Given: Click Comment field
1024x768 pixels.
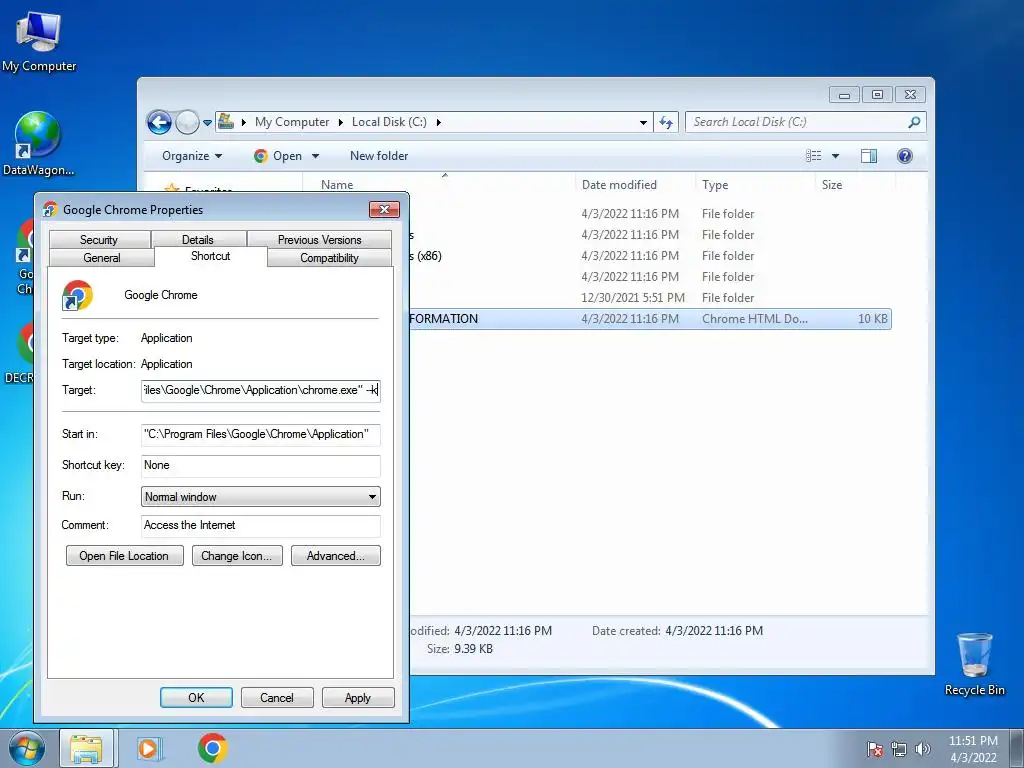Looking at the screenshot, I should tap(261, 526).
